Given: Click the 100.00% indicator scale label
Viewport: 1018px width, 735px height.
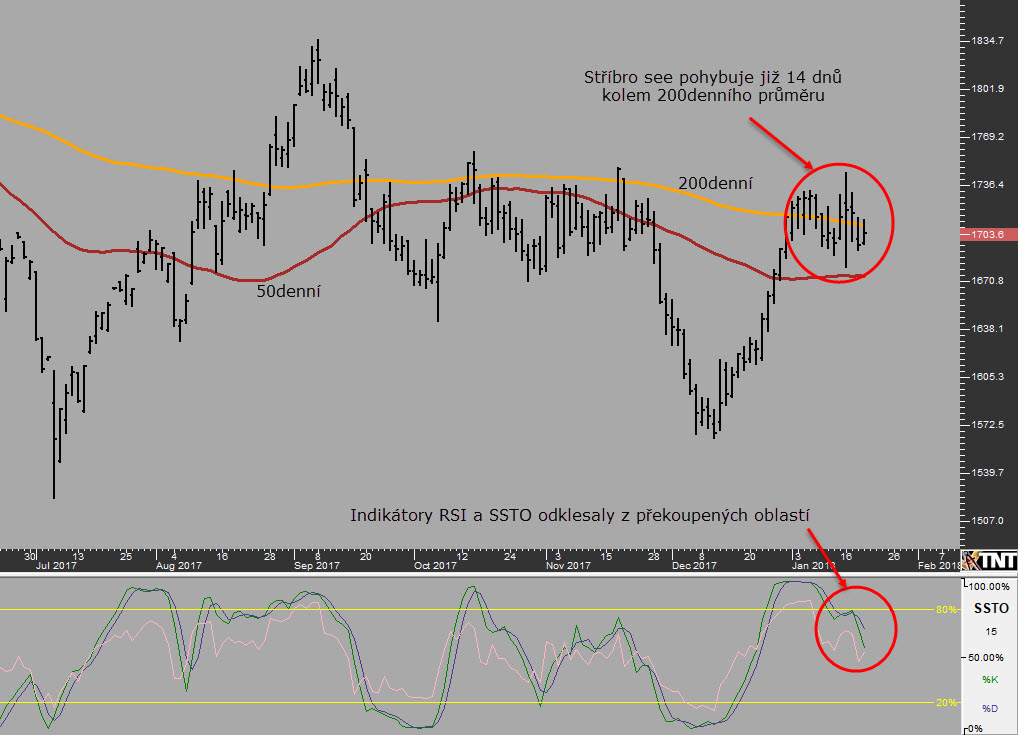Looking at the screenshot, I should tap(989, 587).
